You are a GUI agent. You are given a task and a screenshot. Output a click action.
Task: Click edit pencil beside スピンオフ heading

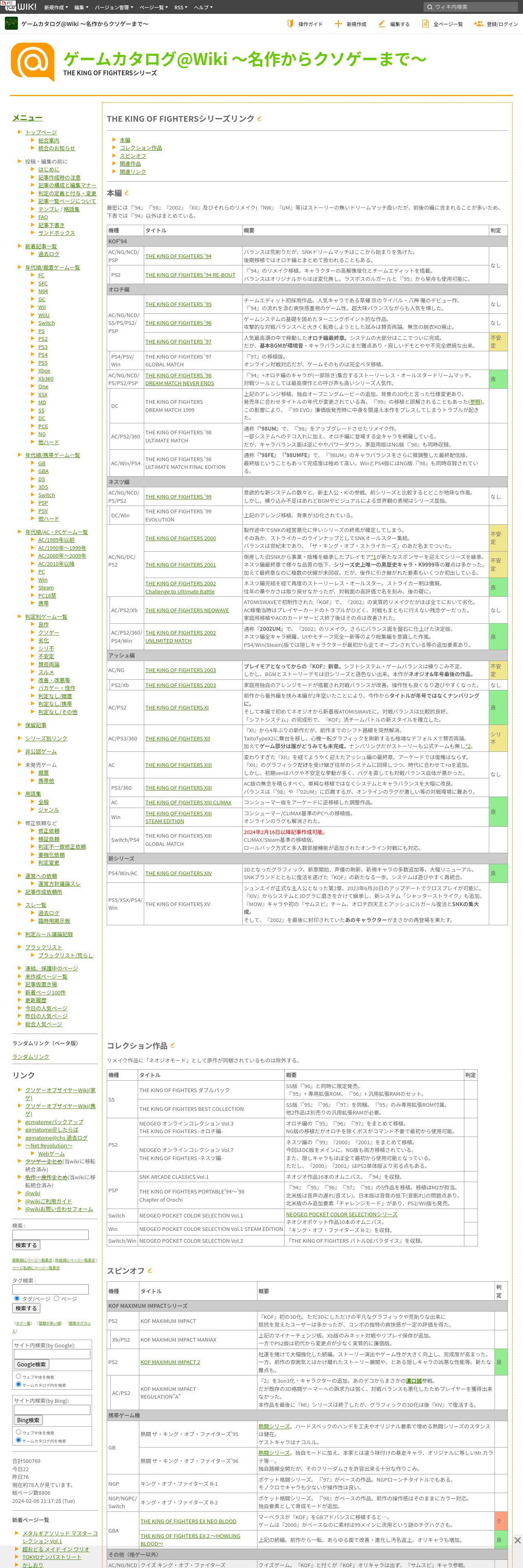(150, 1270)
